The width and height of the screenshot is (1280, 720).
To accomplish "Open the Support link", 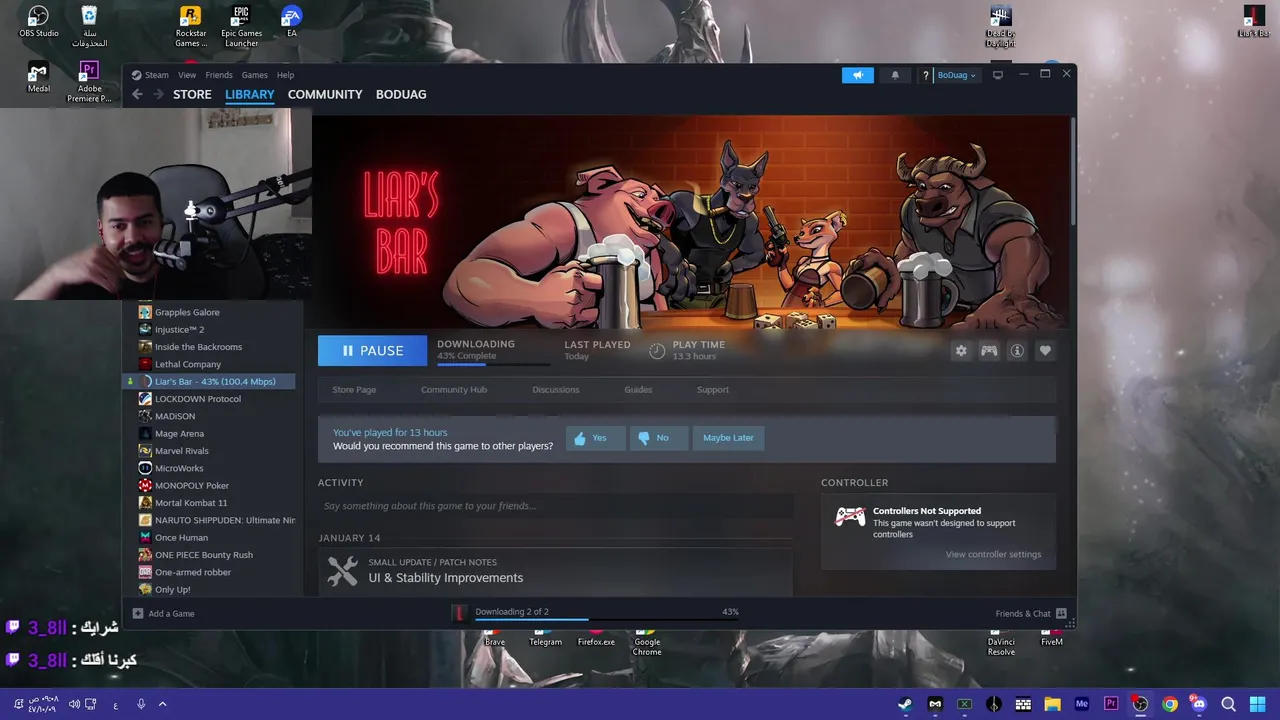I will tap(713, 390).
